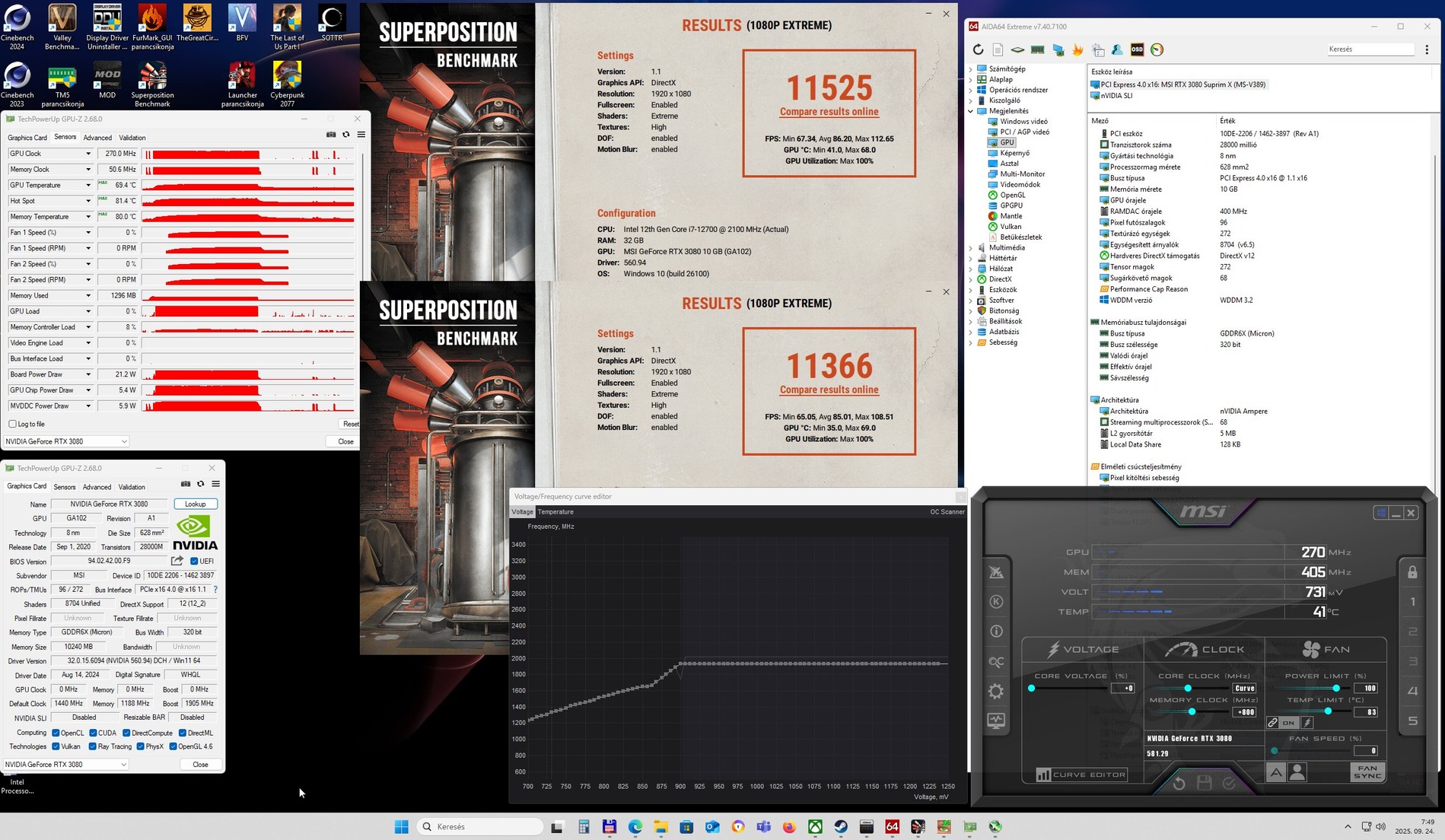
Task: Toggle the PhysX checkbox
Action: point(140,746)
